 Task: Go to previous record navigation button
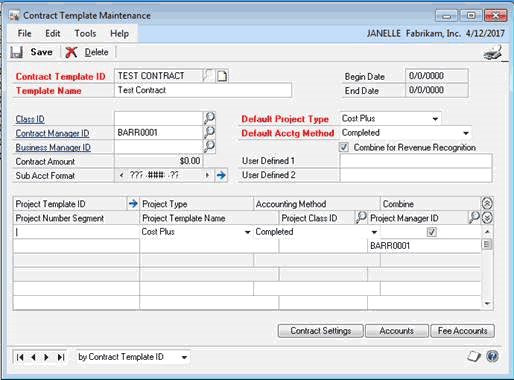coord(33,357)
